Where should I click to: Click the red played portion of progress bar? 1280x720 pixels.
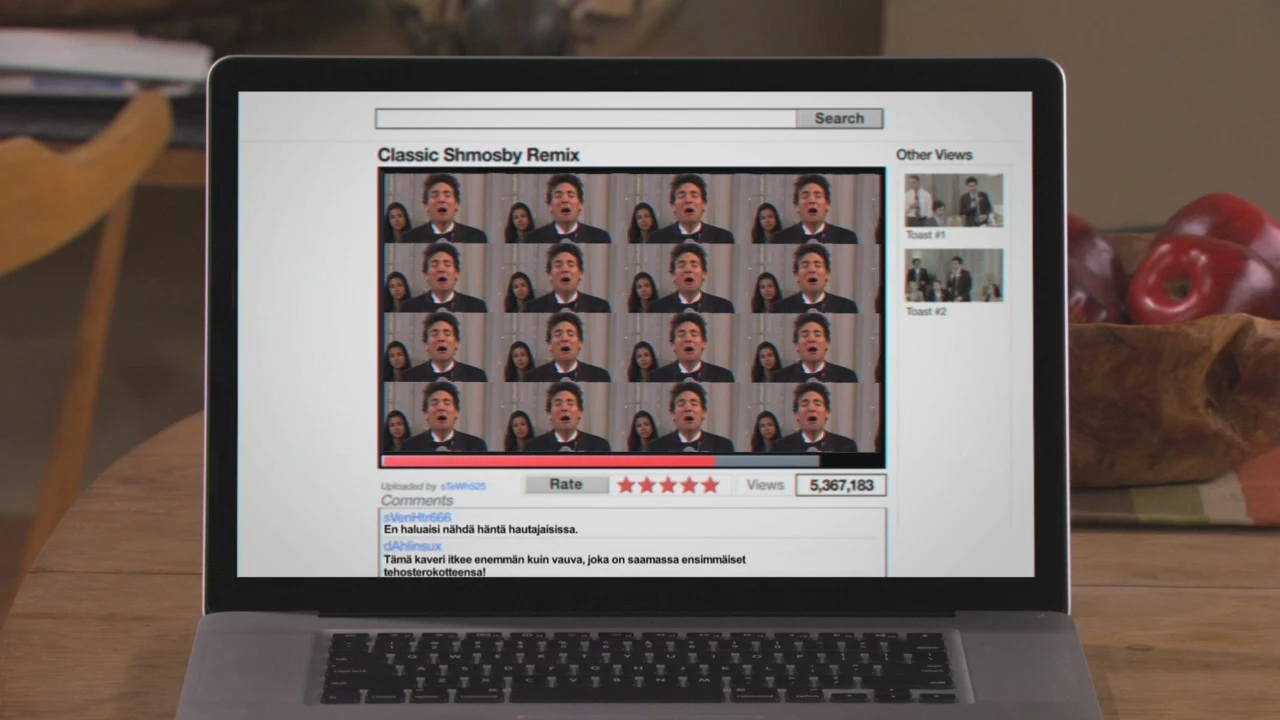tap(548, 461)
